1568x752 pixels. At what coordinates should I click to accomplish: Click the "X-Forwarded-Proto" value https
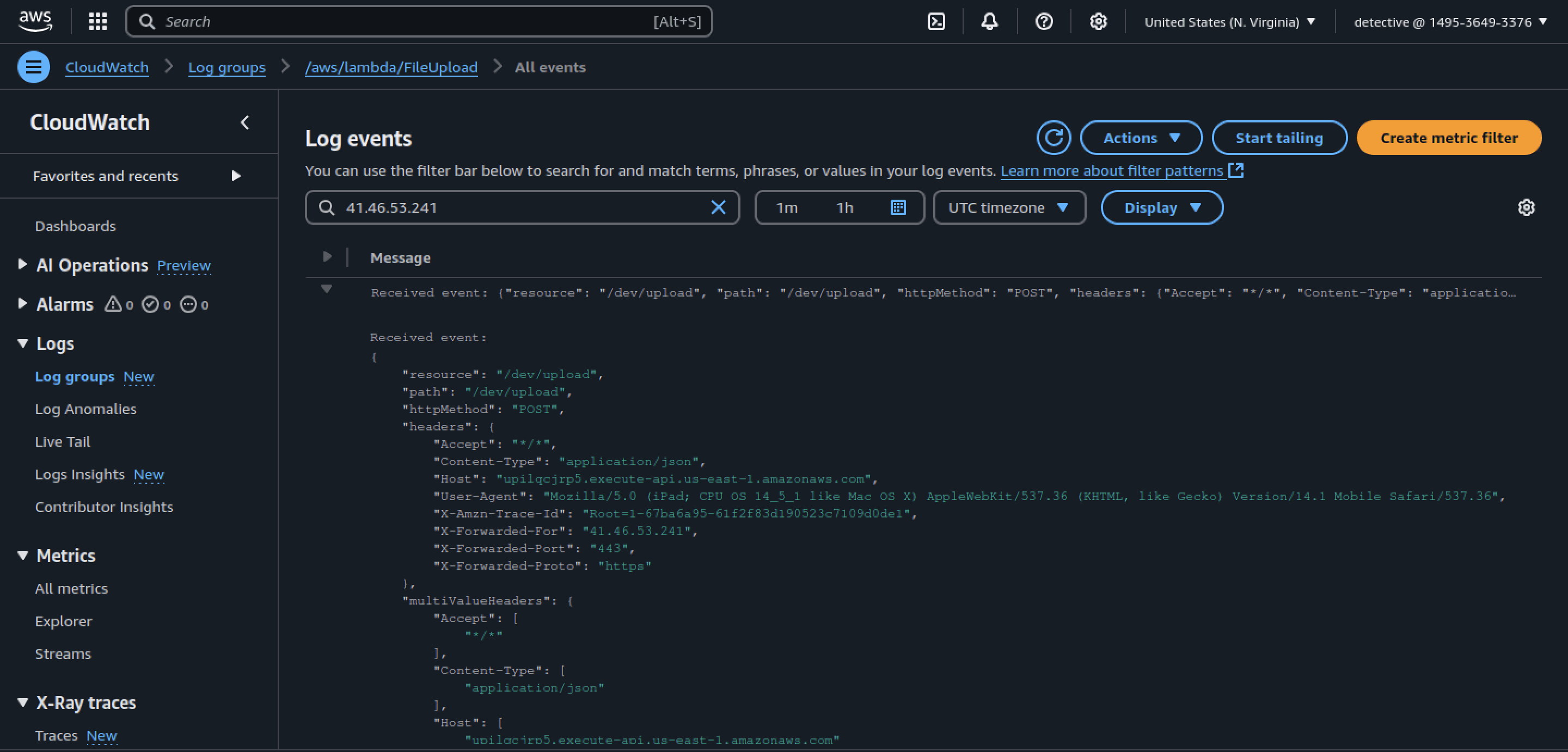624,566
